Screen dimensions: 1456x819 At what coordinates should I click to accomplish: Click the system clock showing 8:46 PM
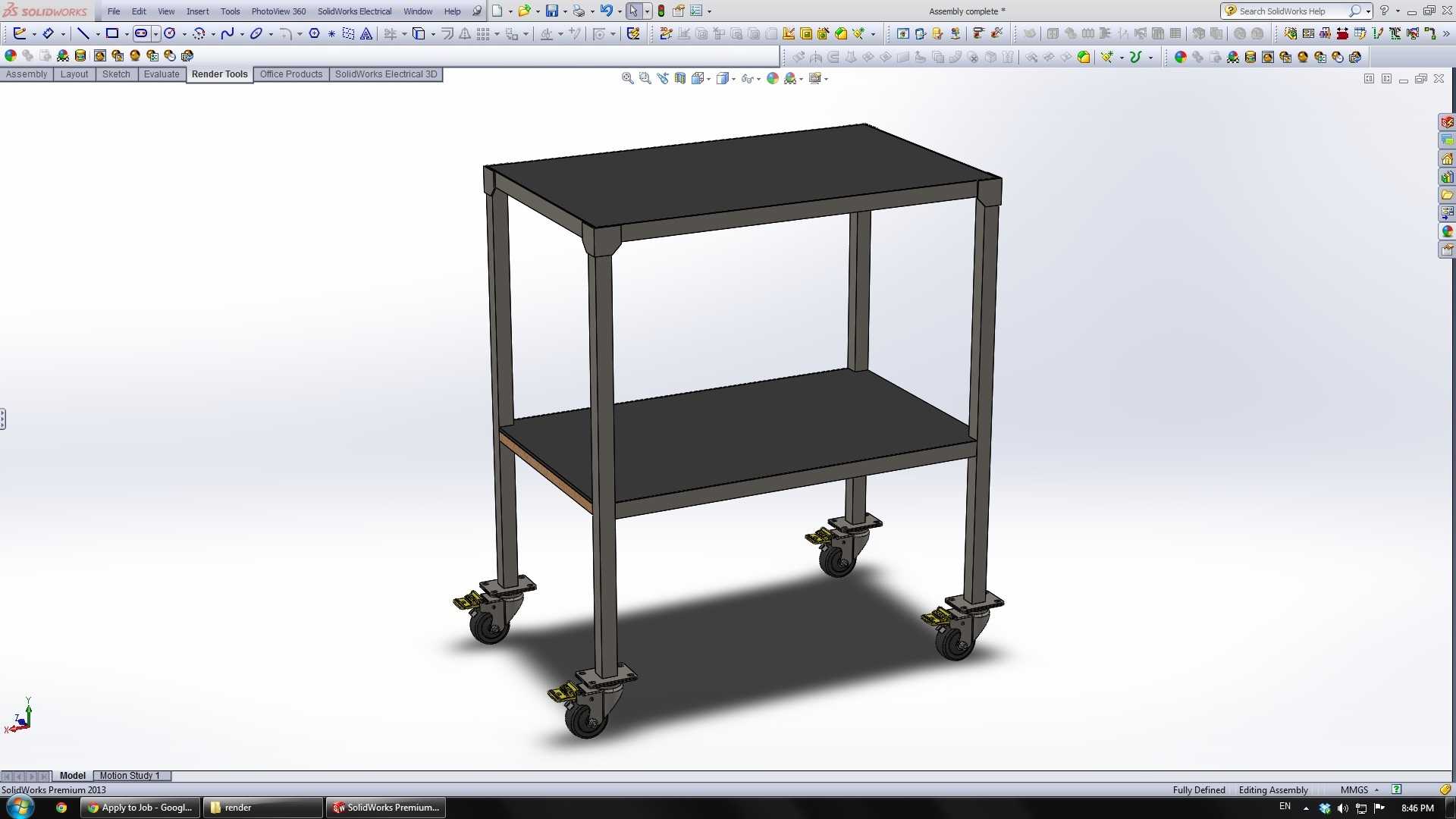click(x=1417, y=808)
